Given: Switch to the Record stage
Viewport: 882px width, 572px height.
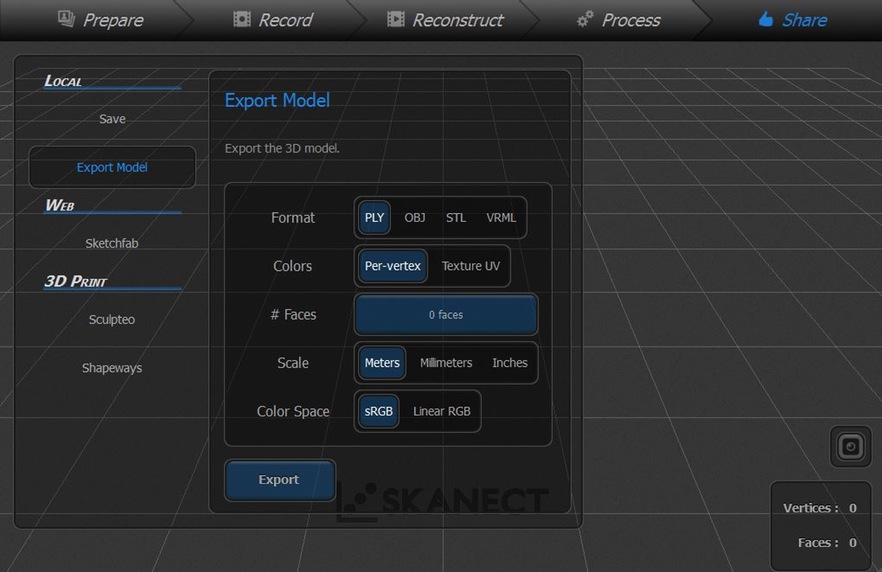Looking at the screenshot, I should (273, 20).
